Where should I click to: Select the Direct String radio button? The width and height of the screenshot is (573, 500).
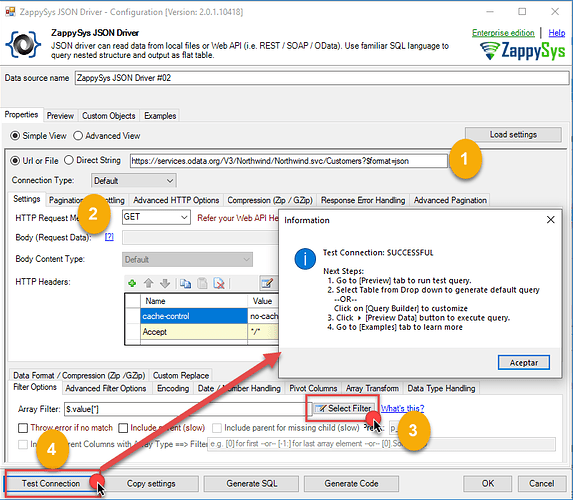[x=69, y=160]
